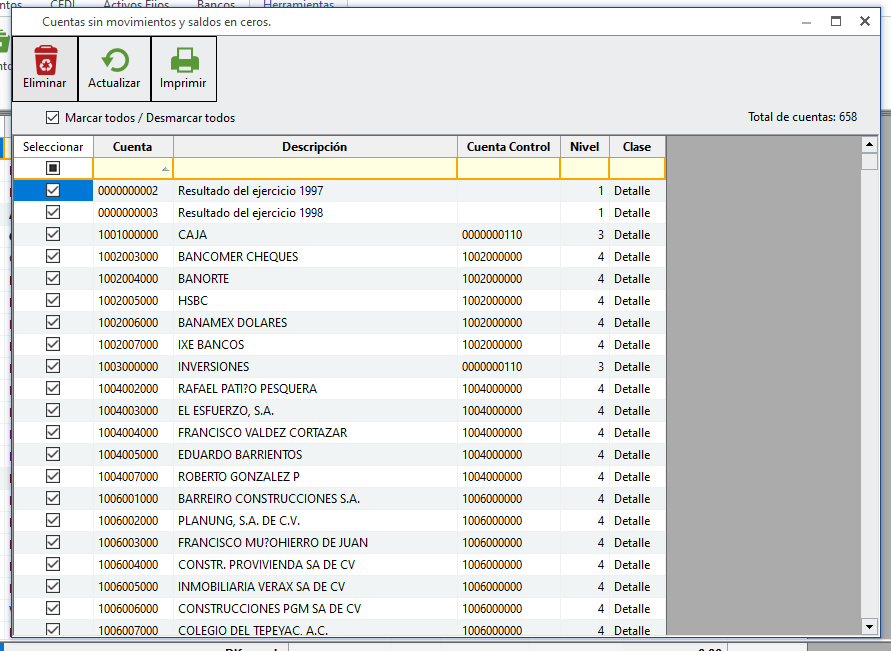The width and height of the screenshot is (891, 651).
Task: Maximize the Cuentas sin movimientos window
Action: coord(836,21)
